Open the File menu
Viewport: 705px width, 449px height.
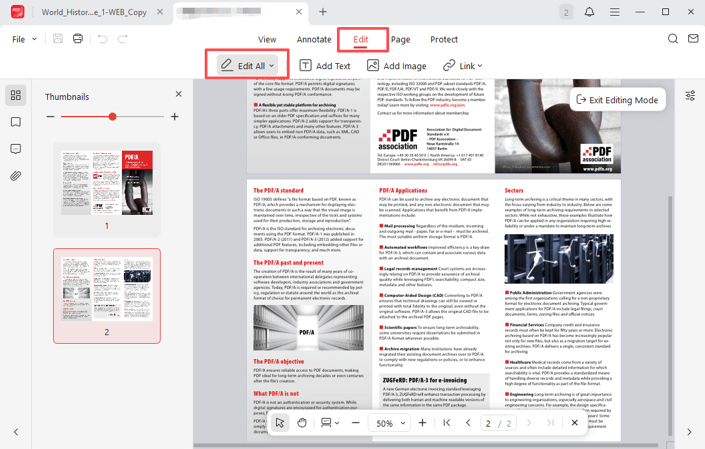pyautogui.click(x=24, y=39)
